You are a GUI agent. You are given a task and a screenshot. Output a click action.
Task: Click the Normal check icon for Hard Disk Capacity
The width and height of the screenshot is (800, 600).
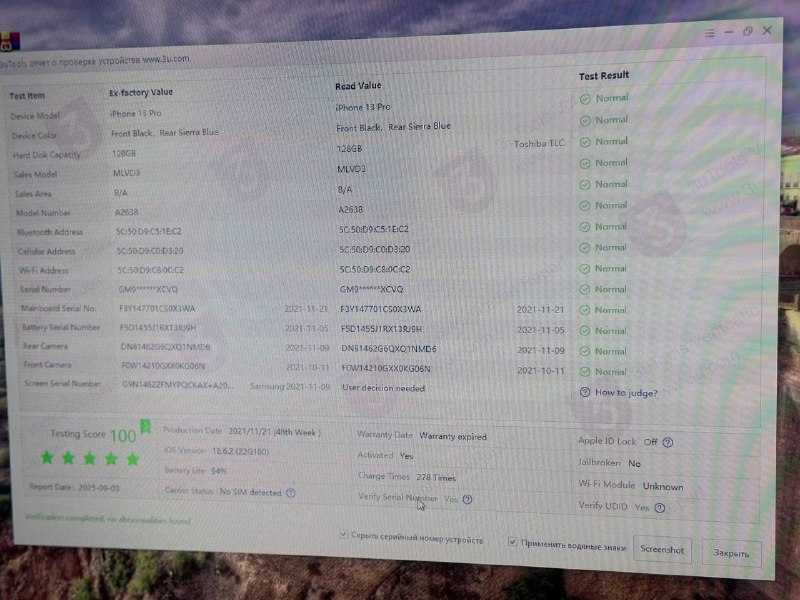point(585,142)
